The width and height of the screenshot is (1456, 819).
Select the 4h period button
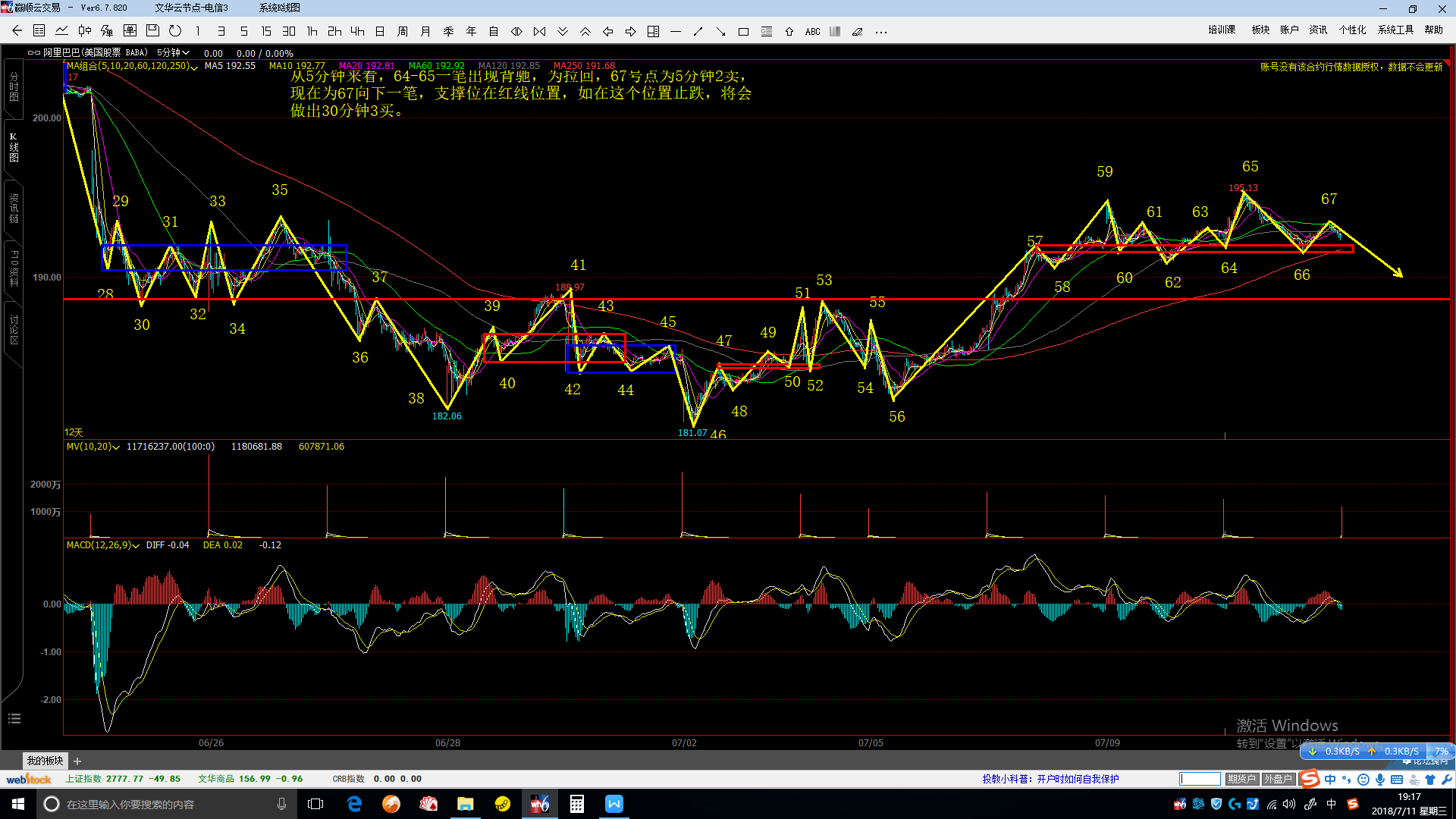[357, 31]
